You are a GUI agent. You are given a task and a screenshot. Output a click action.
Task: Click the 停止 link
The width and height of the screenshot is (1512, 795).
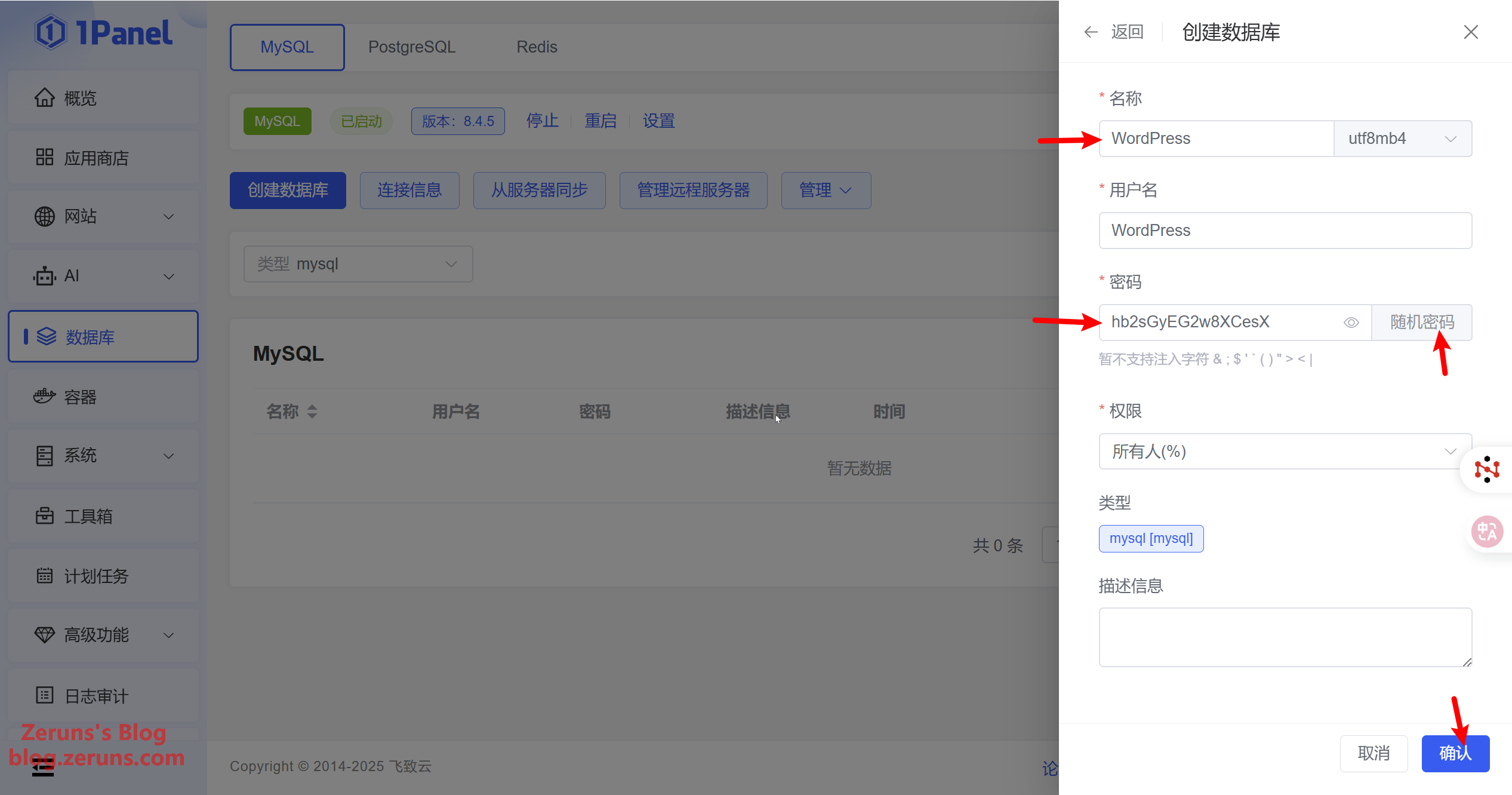pos(542,121)
